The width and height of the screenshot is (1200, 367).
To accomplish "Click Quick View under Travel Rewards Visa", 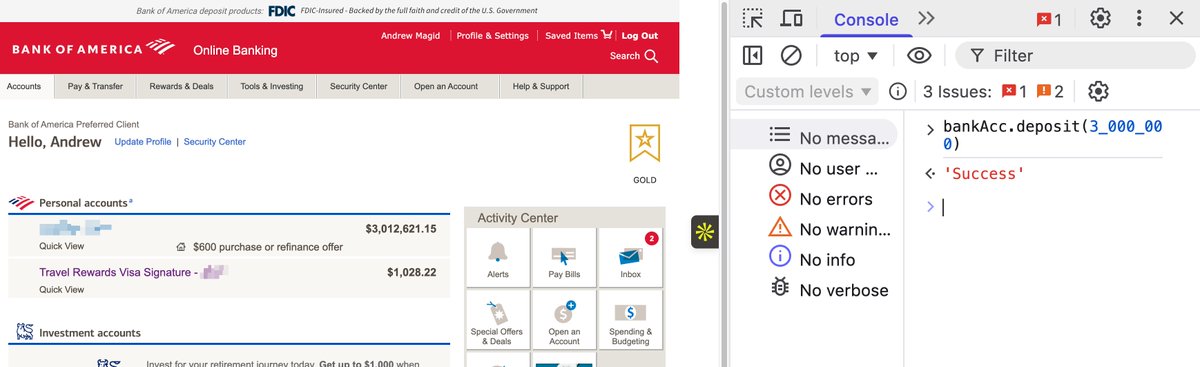I will click(x=61, y=289).
